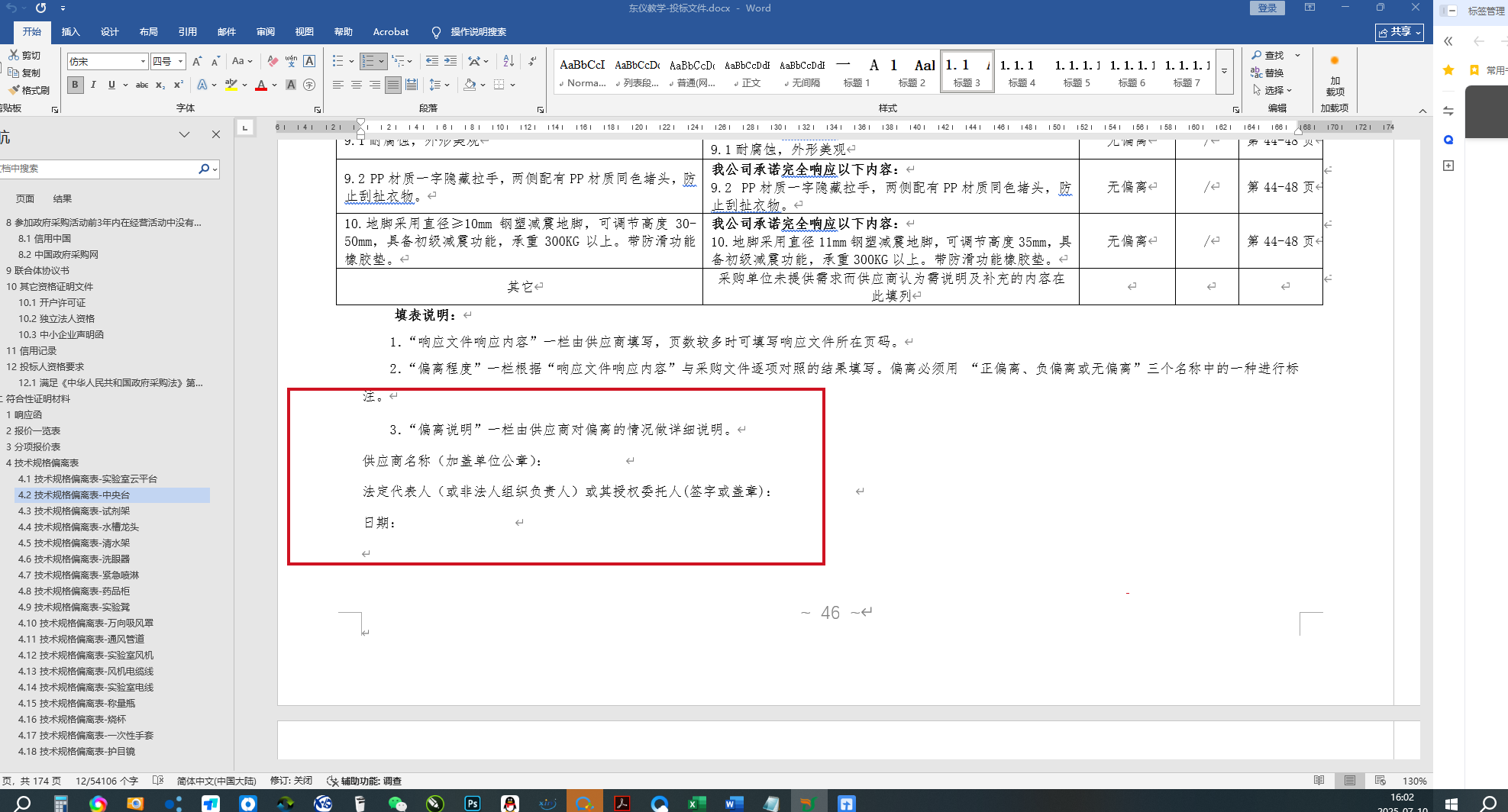Open the highlight color dropdown arrow
Viewport: 1508px width, 812px height.
[x=244, y=85]
